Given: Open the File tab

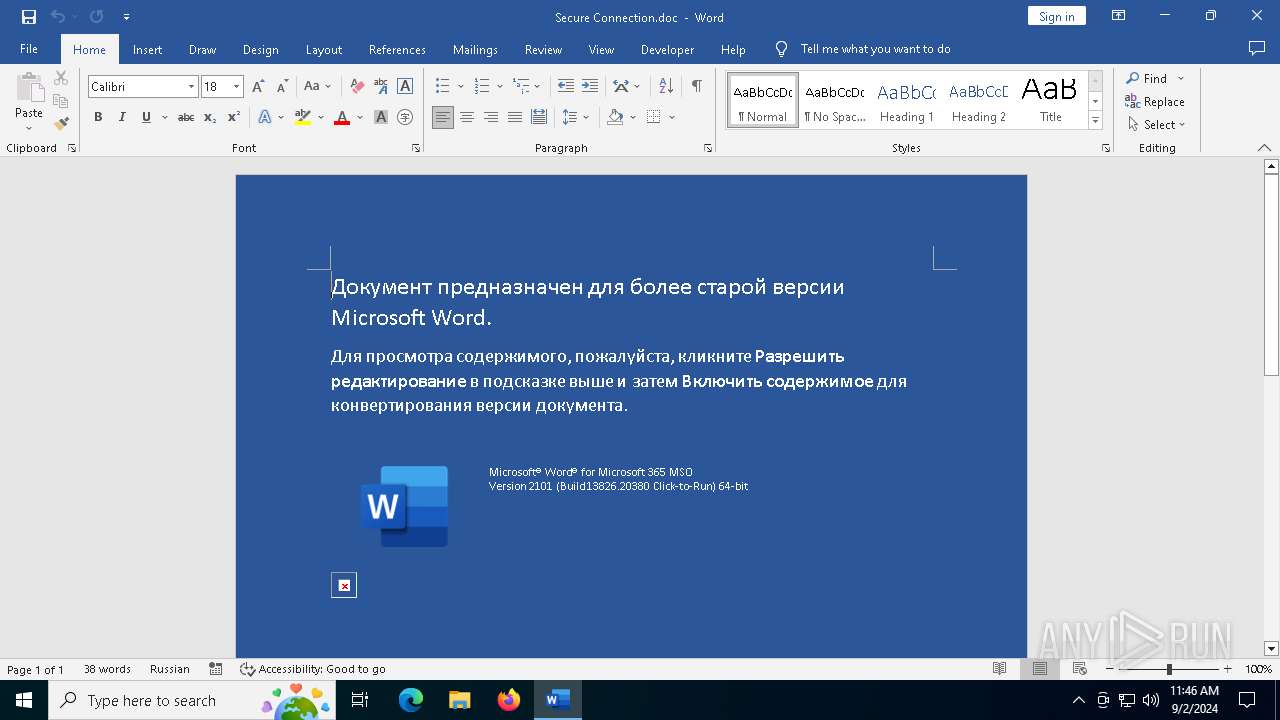Looking at the screenshot, I should (29, 49).
